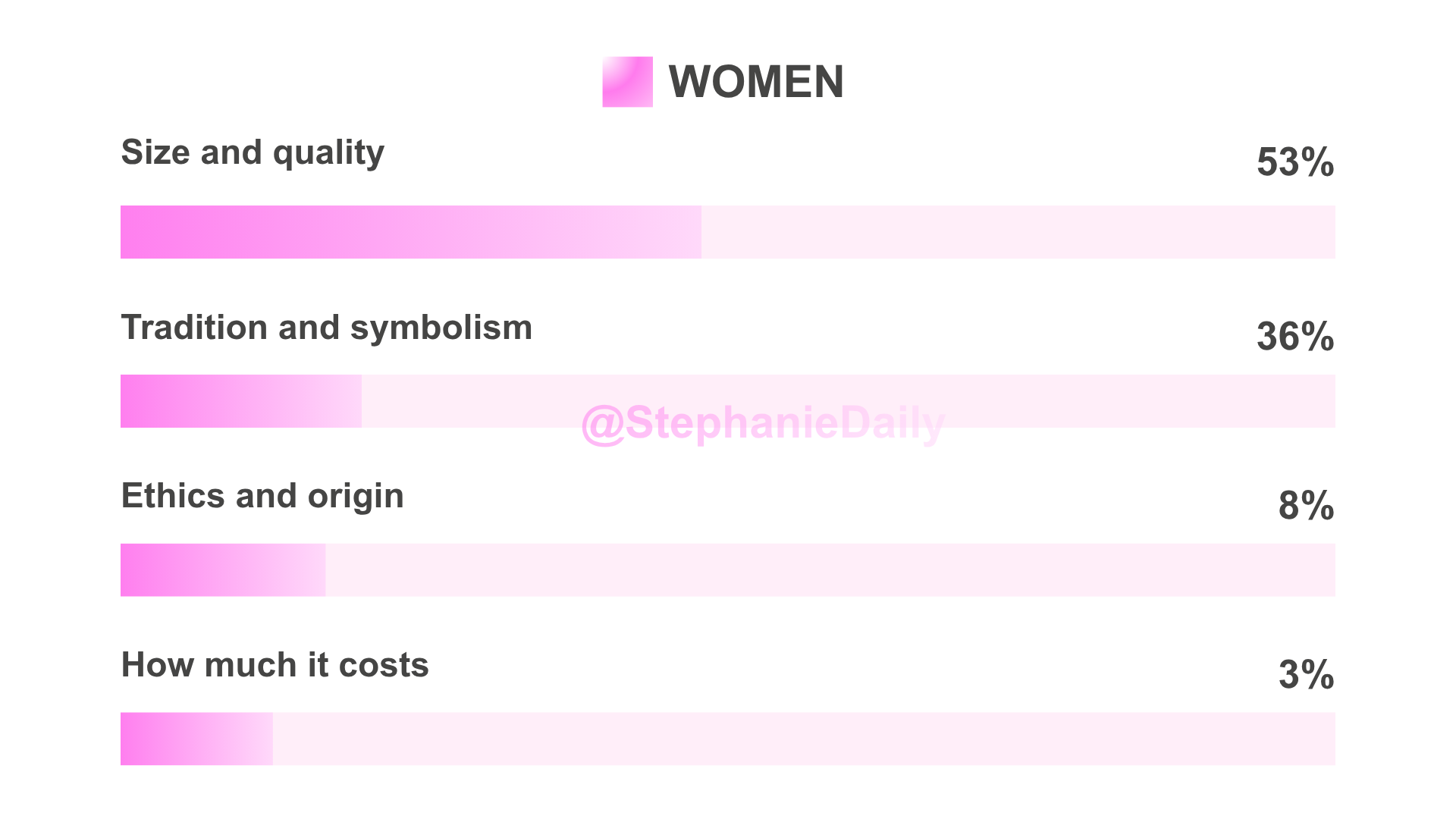Click the unfilled Ethics and origin track
This screenshot has width=1456, height=819.
point(830,570)
